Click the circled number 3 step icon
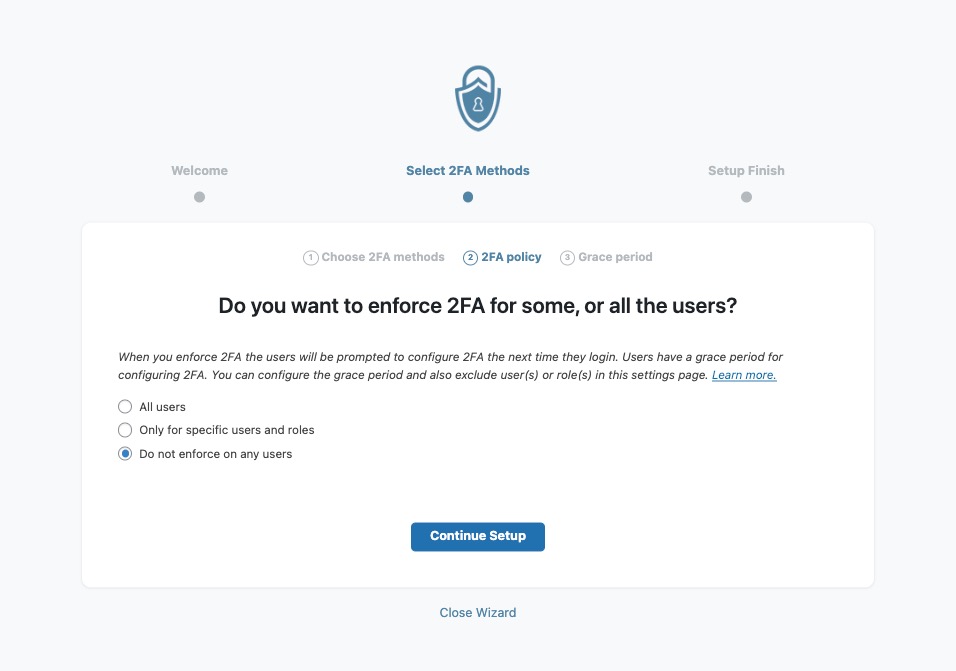 point(567,258)
